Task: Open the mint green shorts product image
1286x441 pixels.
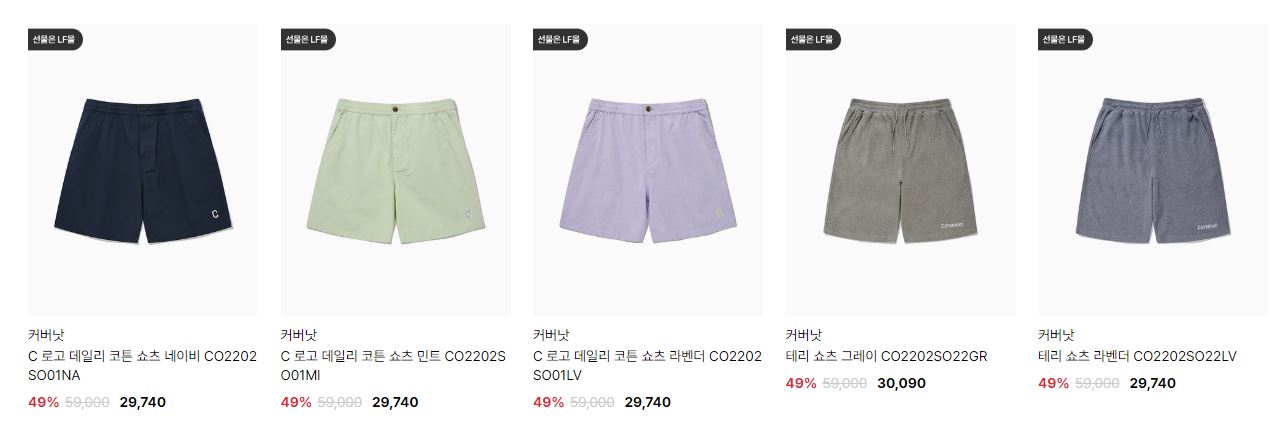Action: 395,170
